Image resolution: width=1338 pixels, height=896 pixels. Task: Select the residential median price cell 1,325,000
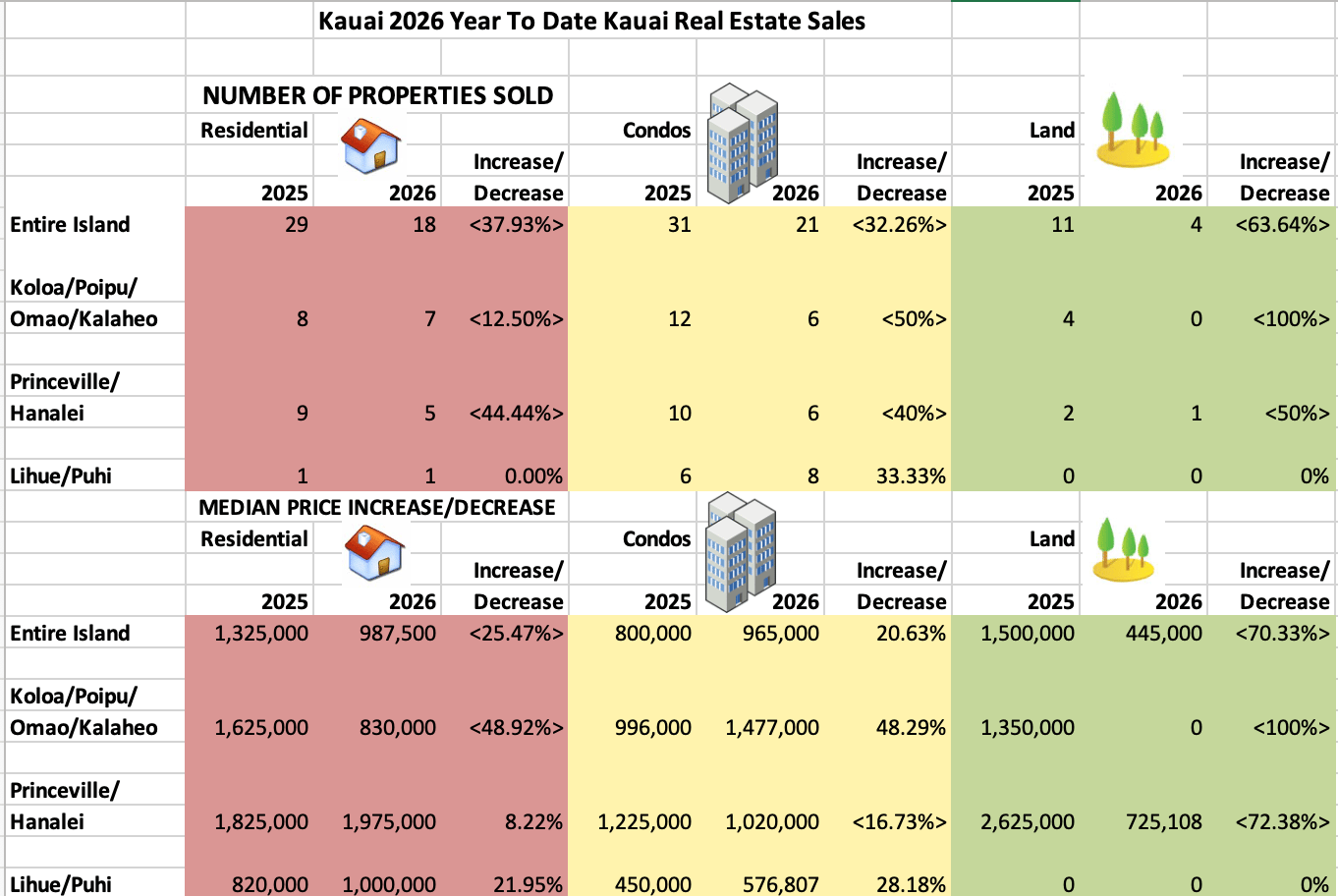[x=260, y=634]
